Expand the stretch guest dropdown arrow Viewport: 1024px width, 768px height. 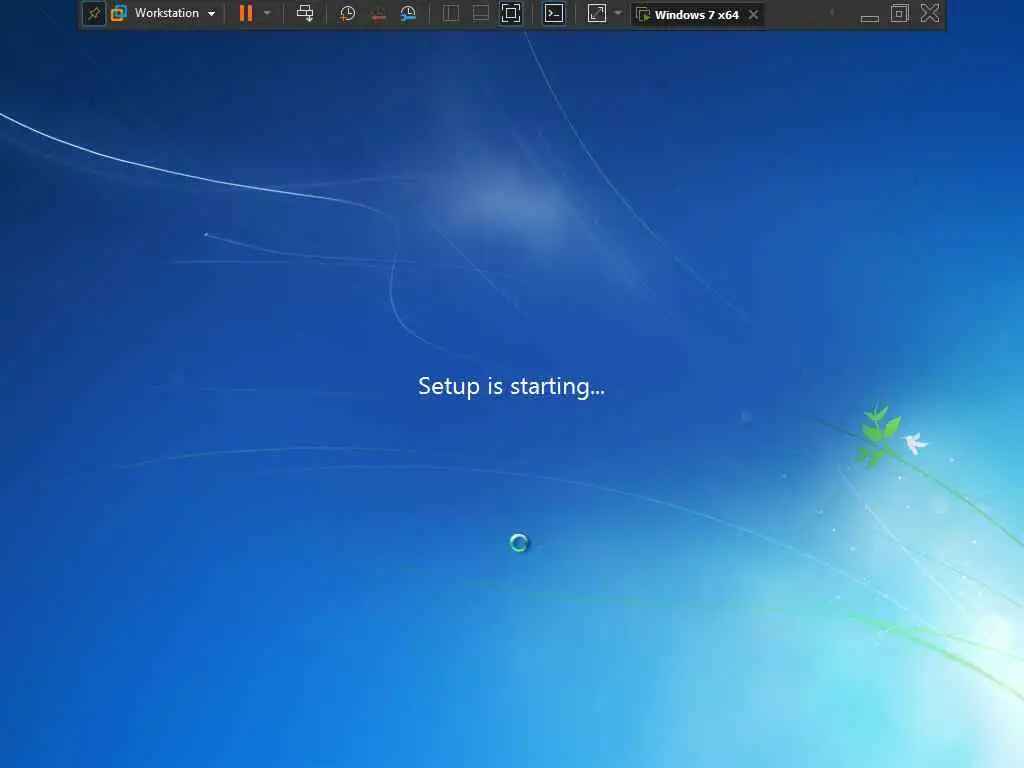(x=618, y=13)
